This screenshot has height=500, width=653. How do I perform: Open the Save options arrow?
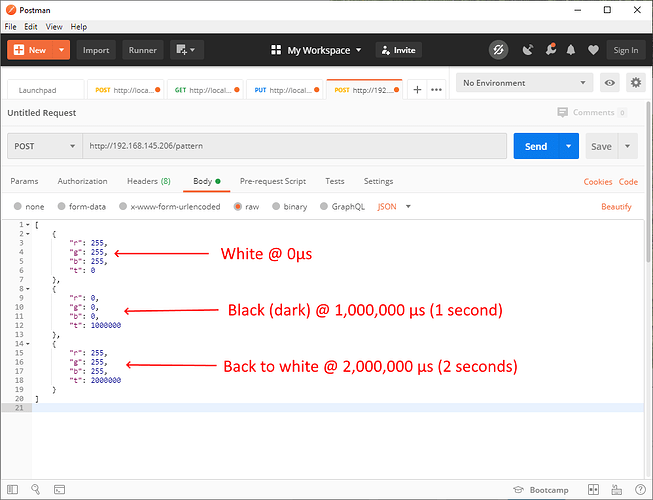coord(628,146)
